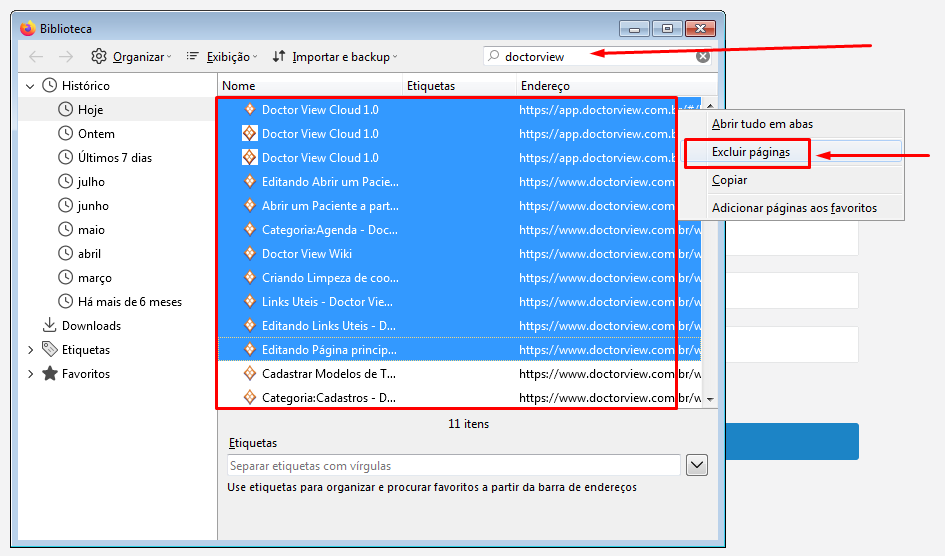Viewport: 945px width, 556px height.
Task: Expand the Favoritos tree node
Action: point(31,374)
